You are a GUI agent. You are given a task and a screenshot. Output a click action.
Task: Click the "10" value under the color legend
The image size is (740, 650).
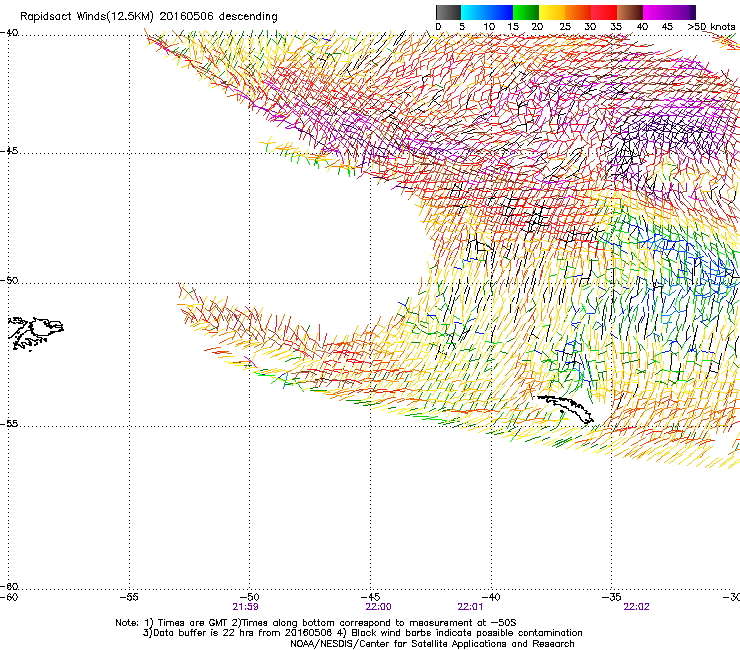click(x=489, y=27)
